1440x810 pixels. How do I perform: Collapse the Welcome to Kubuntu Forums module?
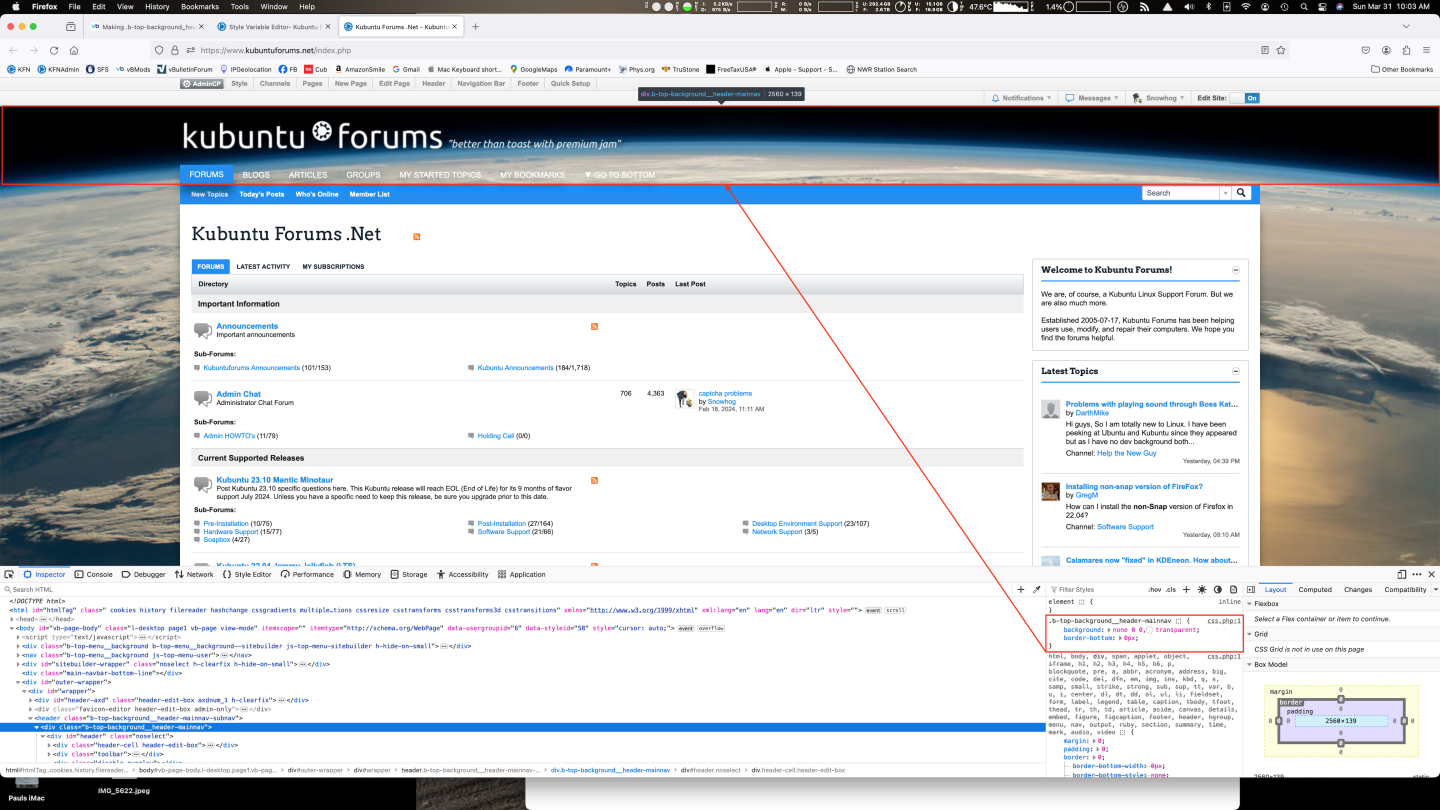pos(1236,270)
